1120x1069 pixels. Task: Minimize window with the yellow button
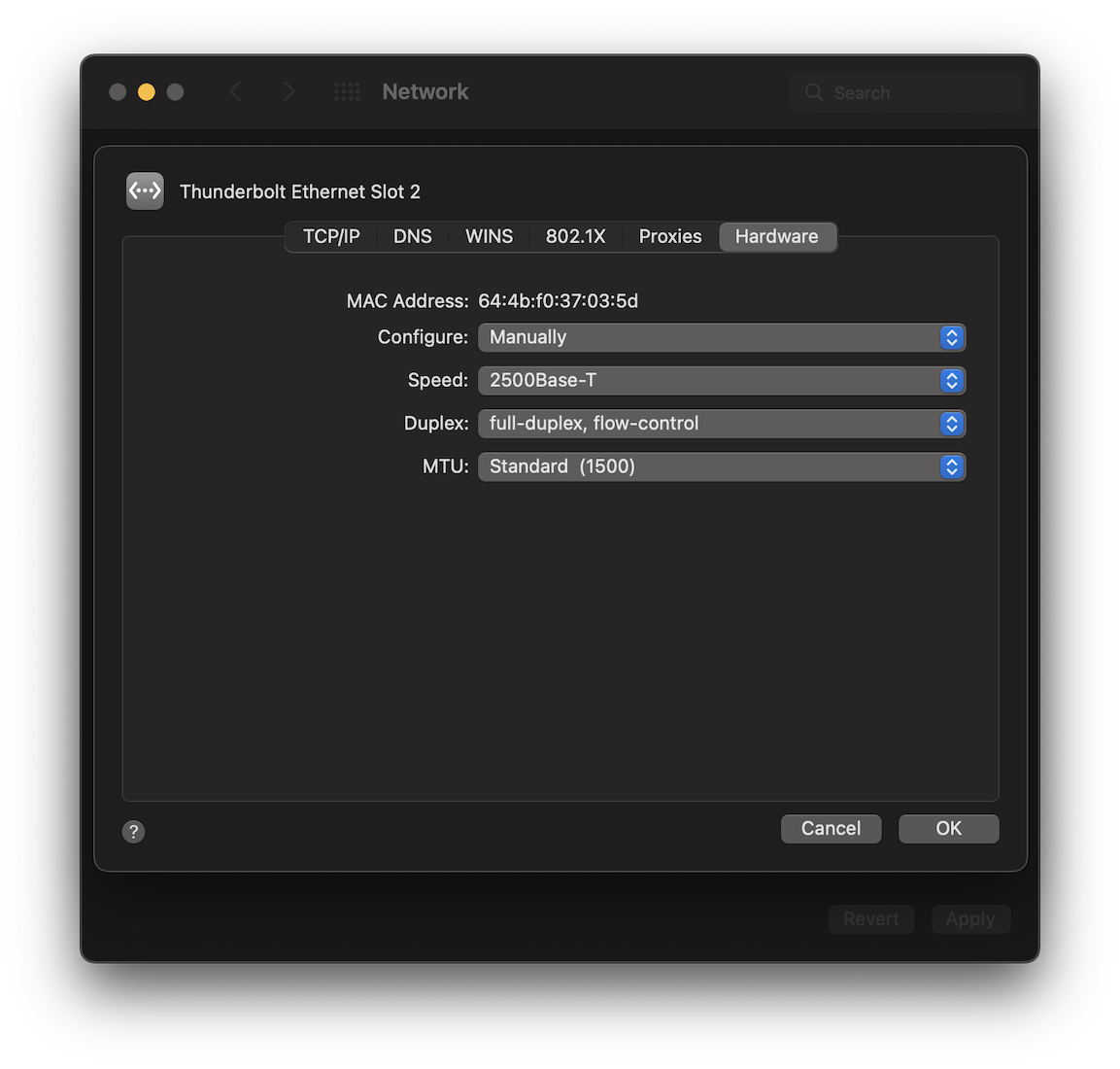coord(147,91)
